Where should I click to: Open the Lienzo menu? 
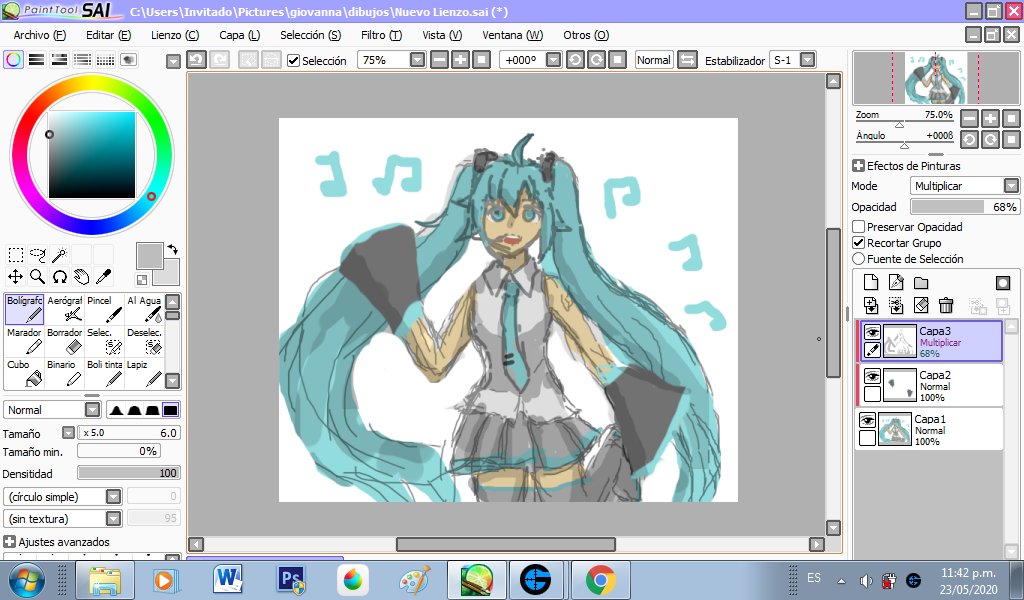point(174,35)
